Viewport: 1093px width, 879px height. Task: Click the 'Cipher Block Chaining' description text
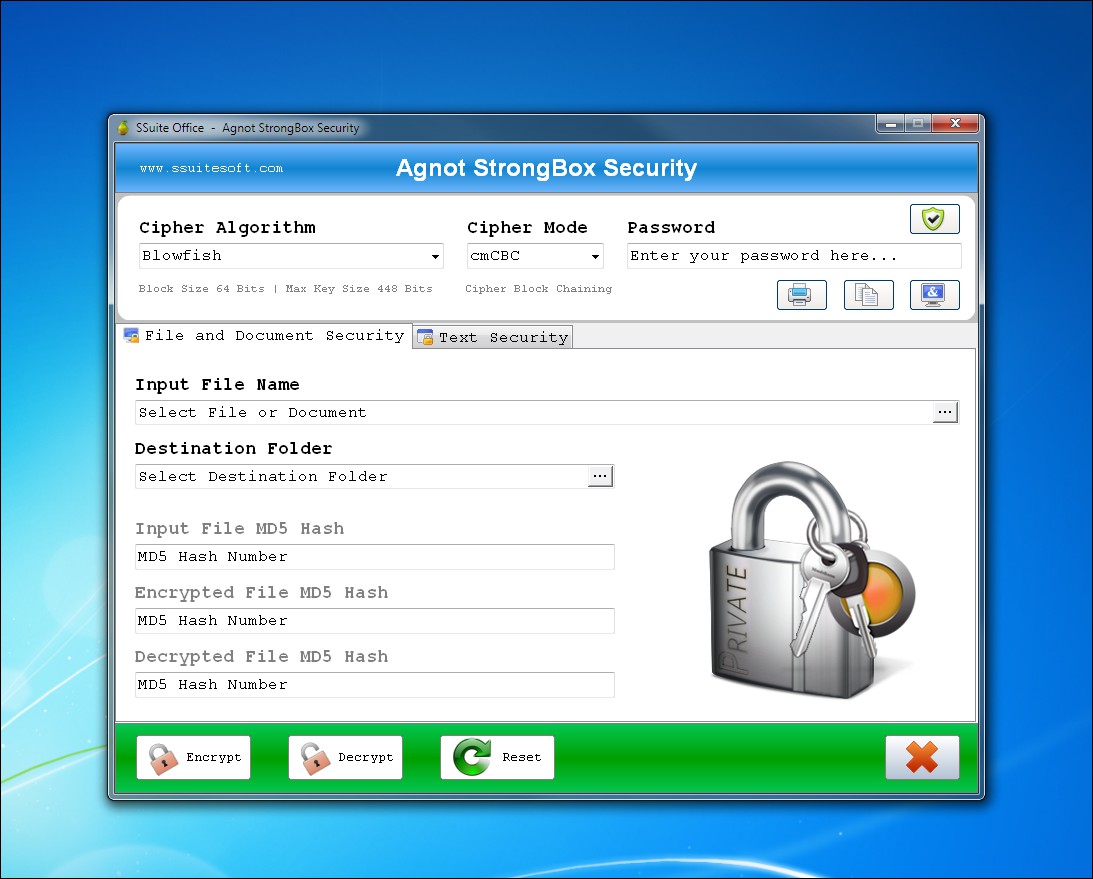pyautogui.click(x=538, y=289)
